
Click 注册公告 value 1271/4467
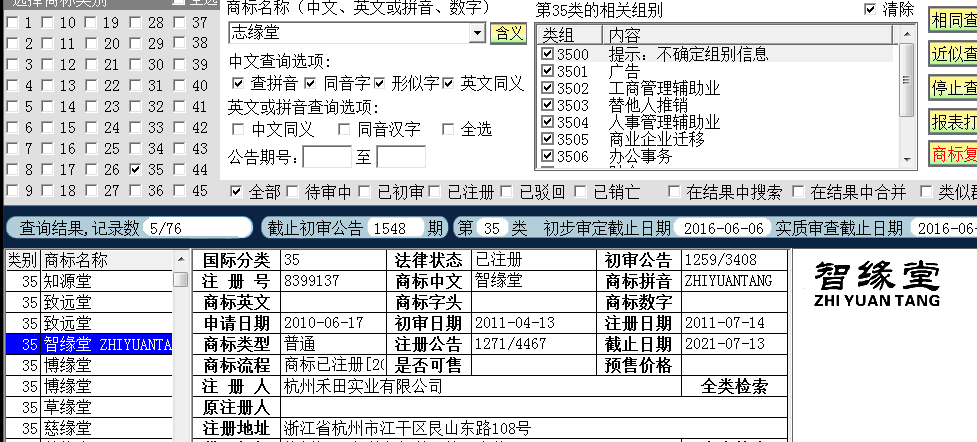[x=510, y=344]
